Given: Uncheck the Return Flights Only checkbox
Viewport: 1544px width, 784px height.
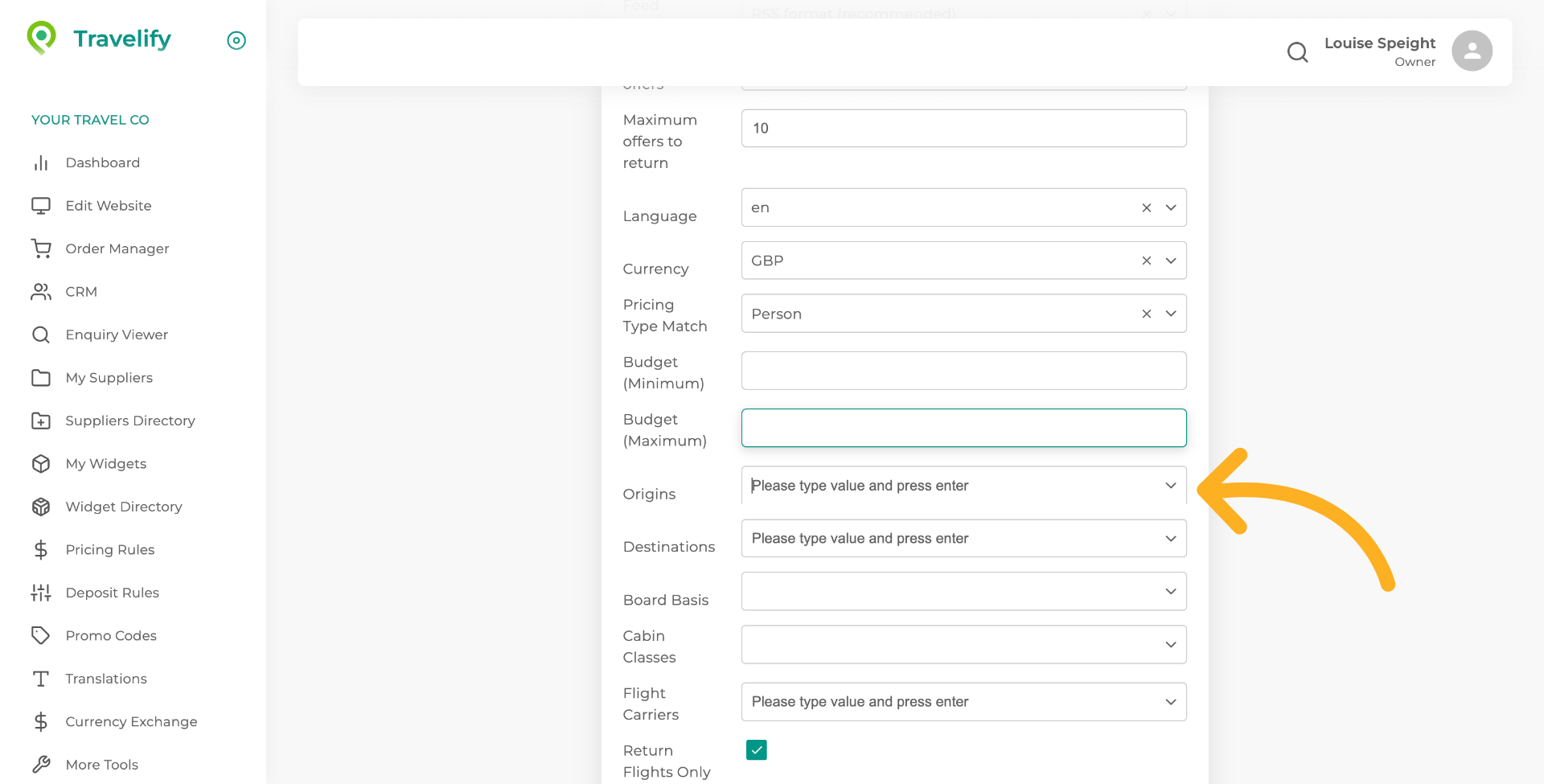Looking at the screenshot, I should pos(756,749).
